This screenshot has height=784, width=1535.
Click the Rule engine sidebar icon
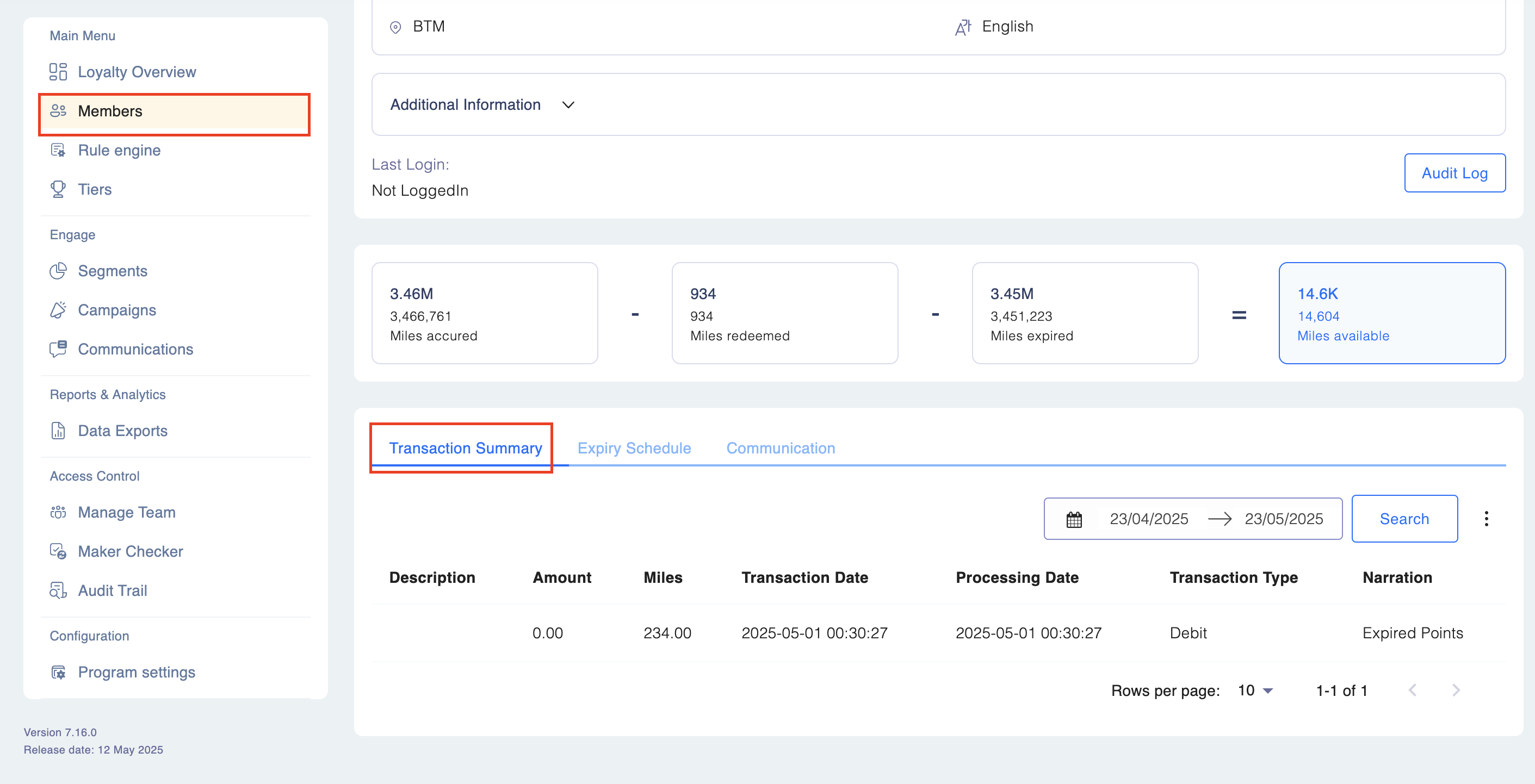tap(58, 150)
